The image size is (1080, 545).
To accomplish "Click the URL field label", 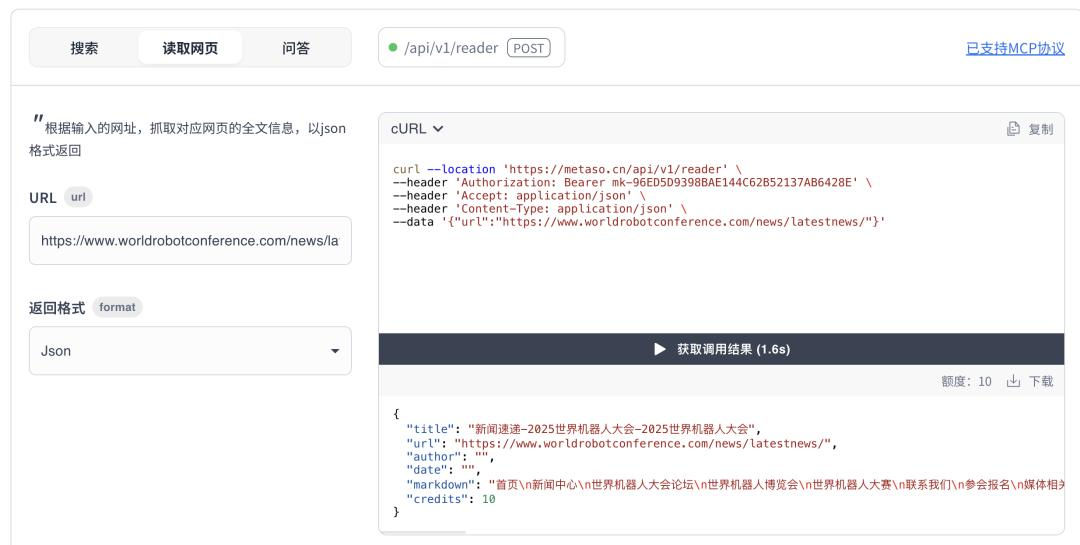I will pyautogui.click(x=43, y=198).
